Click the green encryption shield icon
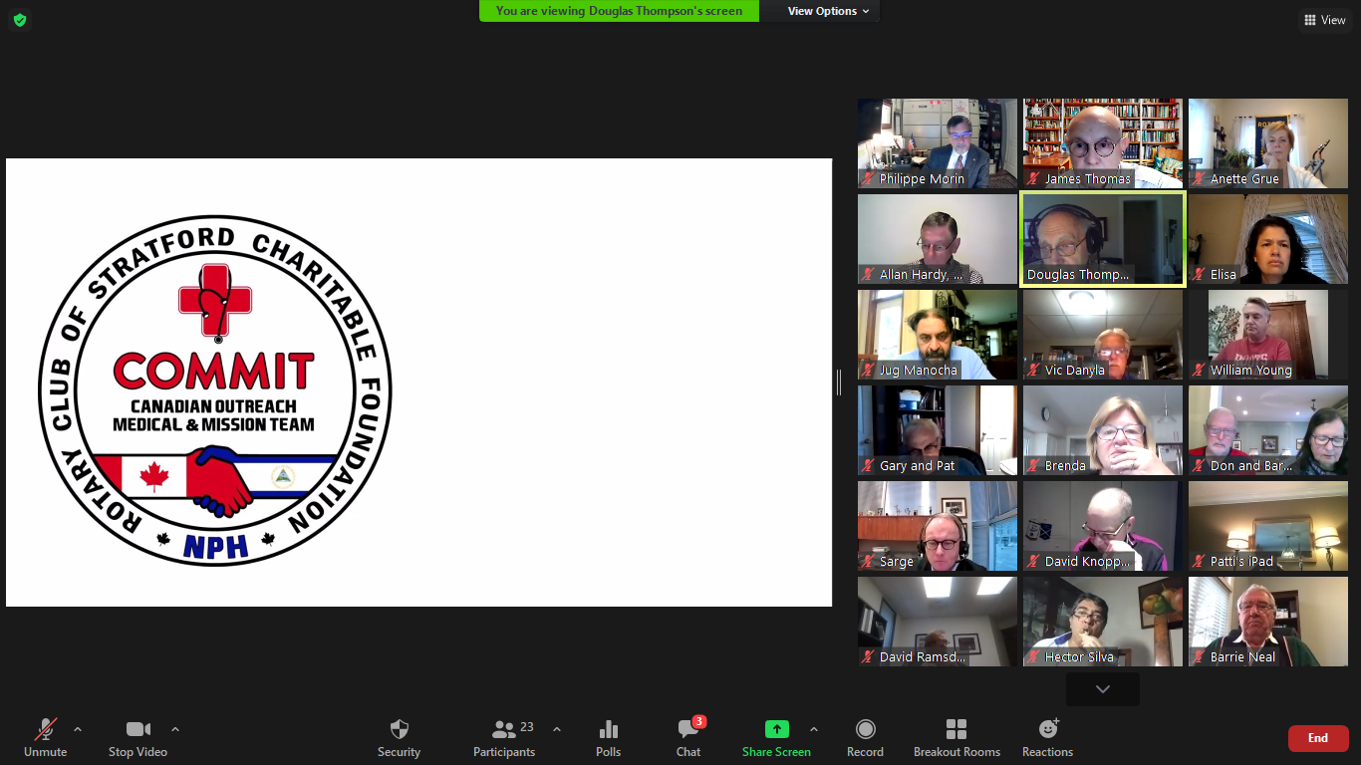 pos(19,20)
